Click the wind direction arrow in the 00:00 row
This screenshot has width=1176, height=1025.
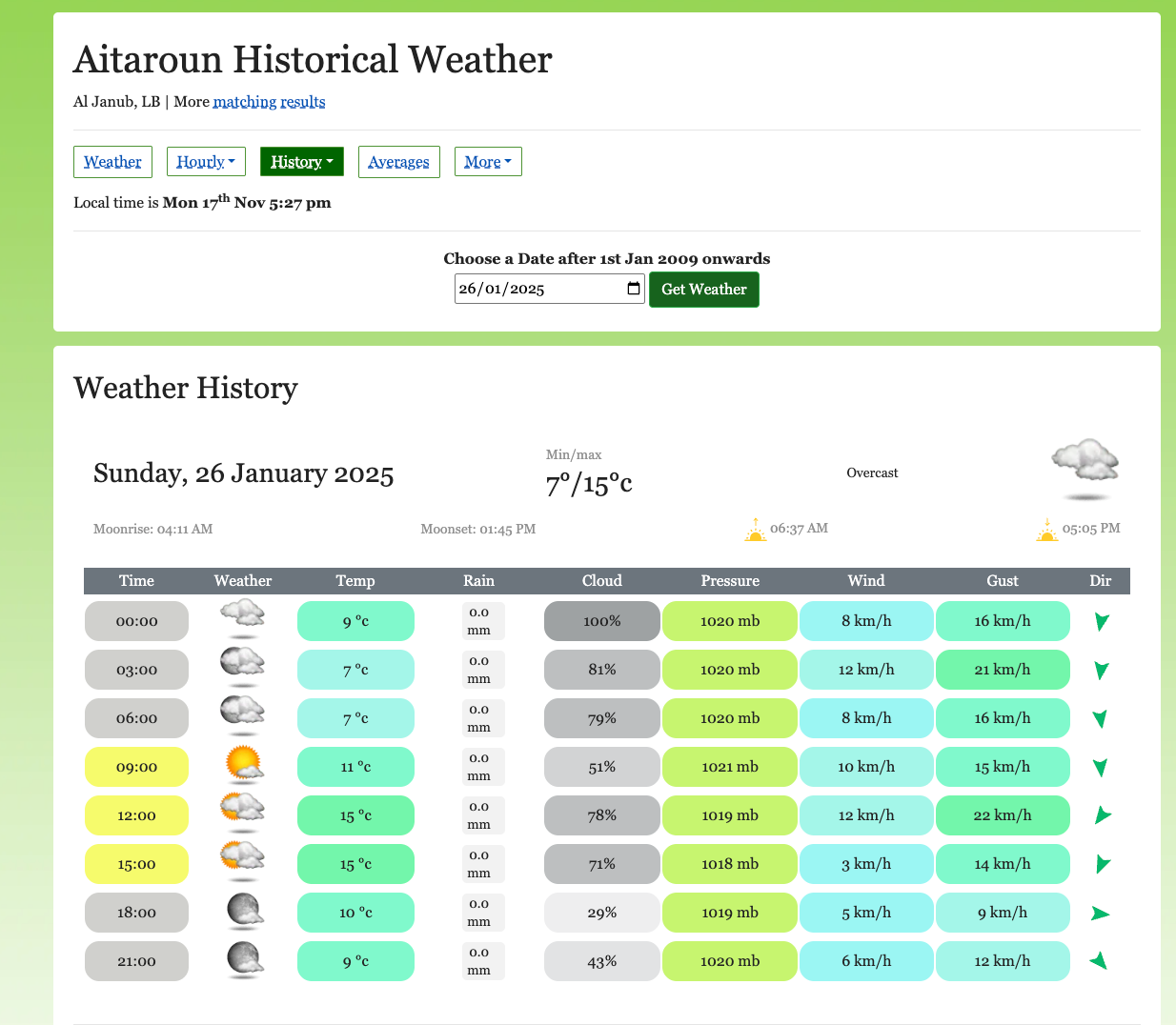[x=1101, y=621]
